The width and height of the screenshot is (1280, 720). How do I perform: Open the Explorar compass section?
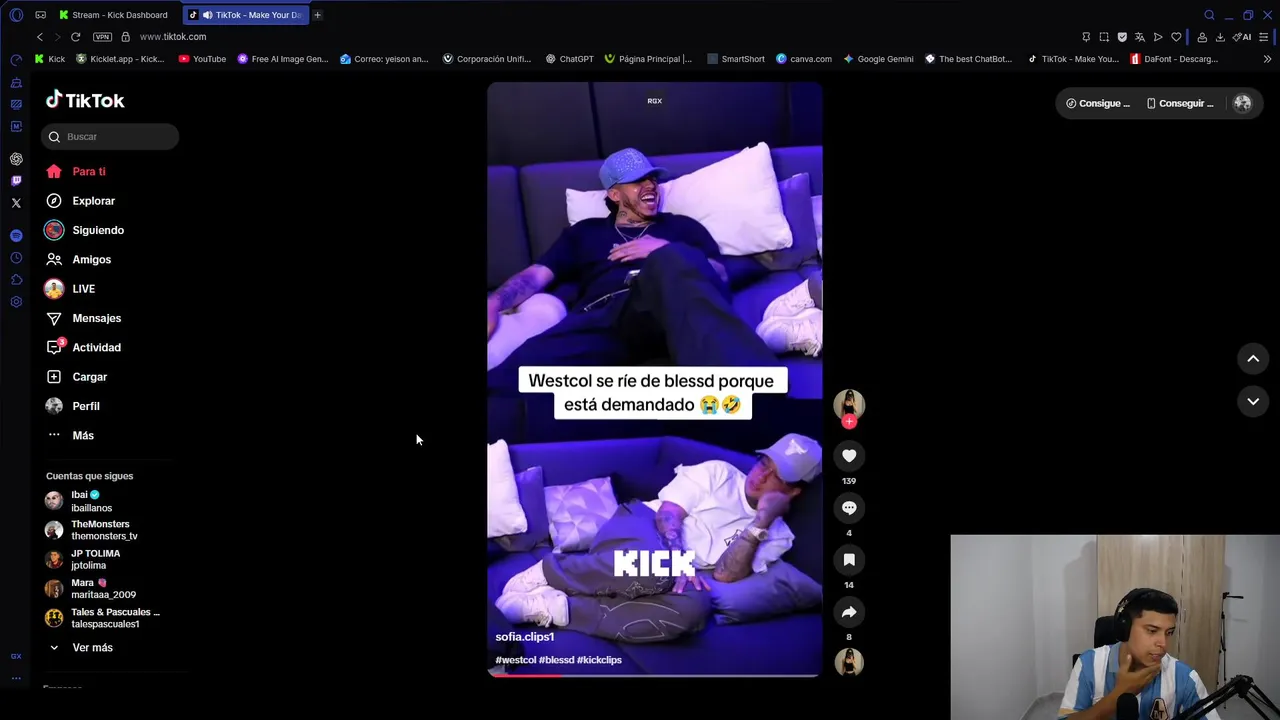click(x=80, y=201)
